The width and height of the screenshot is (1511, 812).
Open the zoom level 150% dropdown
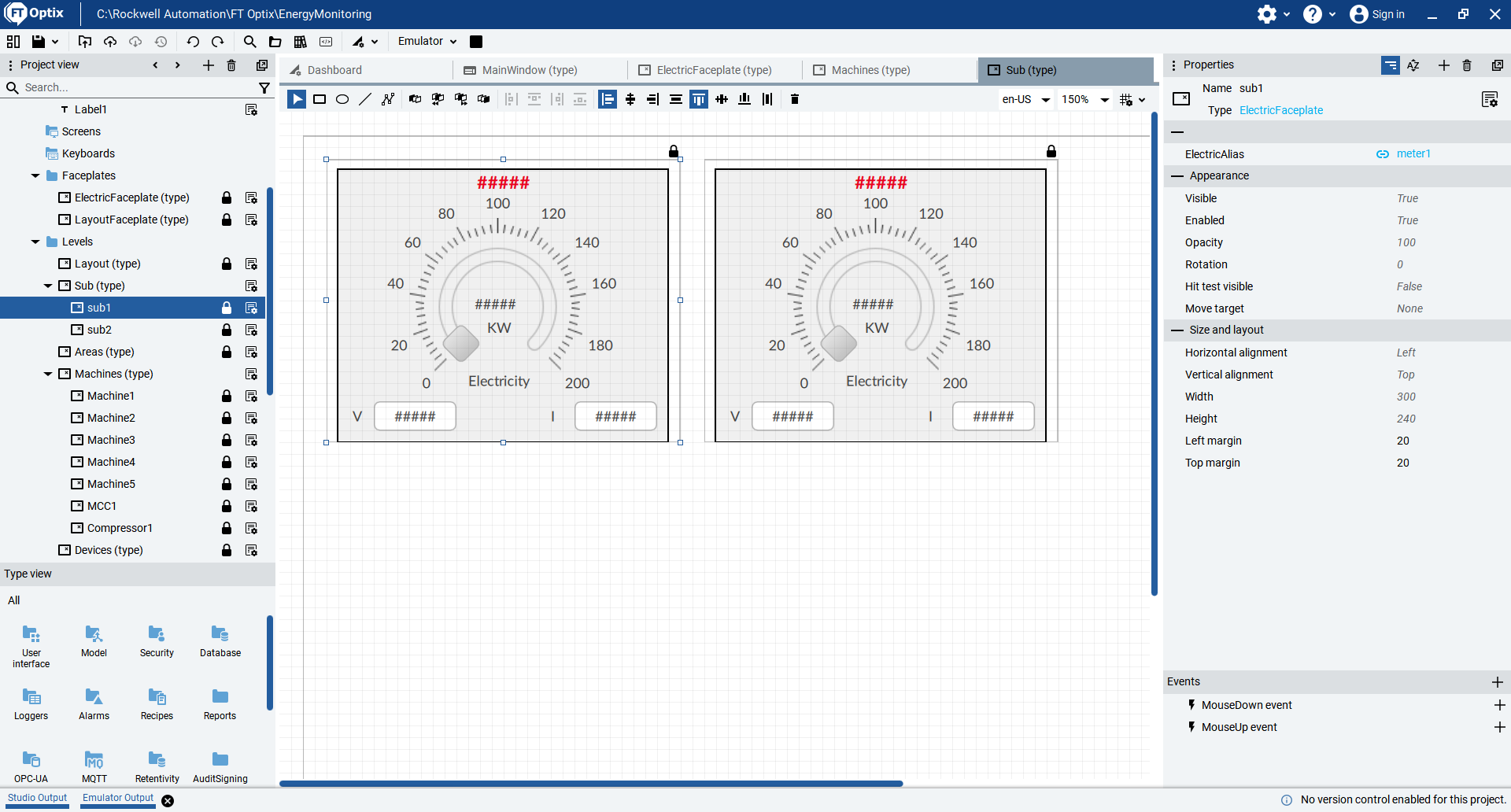(1085, 99)
